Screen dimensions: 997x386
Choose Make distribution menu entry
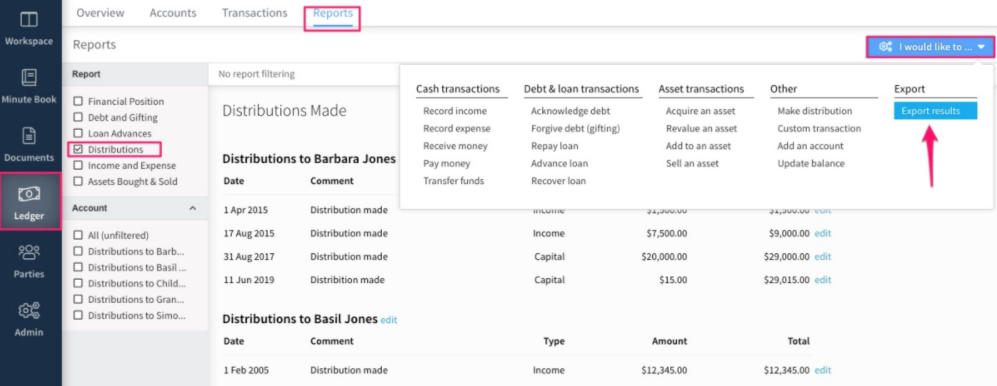pos(815,111)
